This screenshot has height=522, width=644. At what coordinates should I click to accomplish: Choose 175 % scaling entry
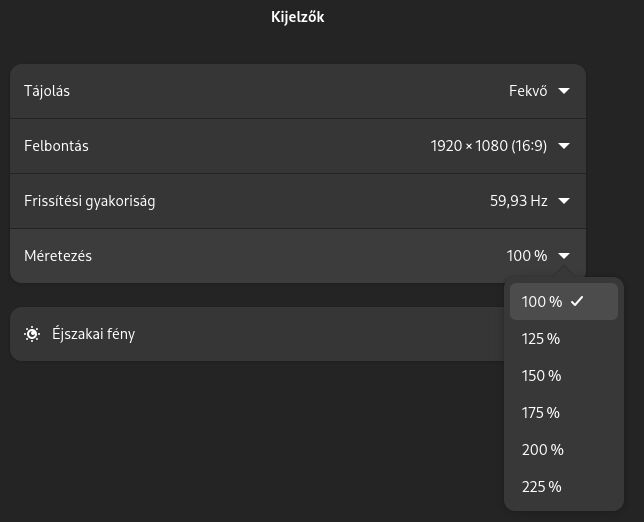tap(564, 413)
